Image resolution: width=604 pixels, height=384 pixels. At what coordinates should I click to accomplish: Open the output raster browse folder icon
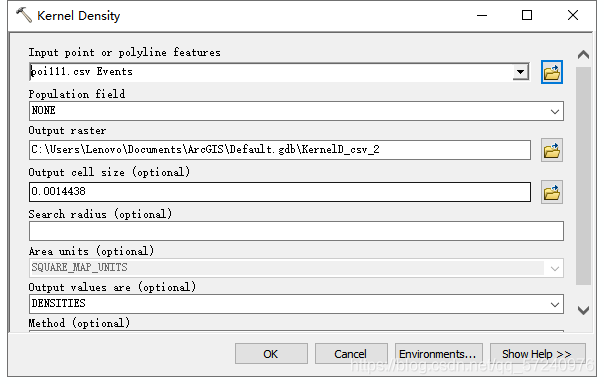pos(552,150)
